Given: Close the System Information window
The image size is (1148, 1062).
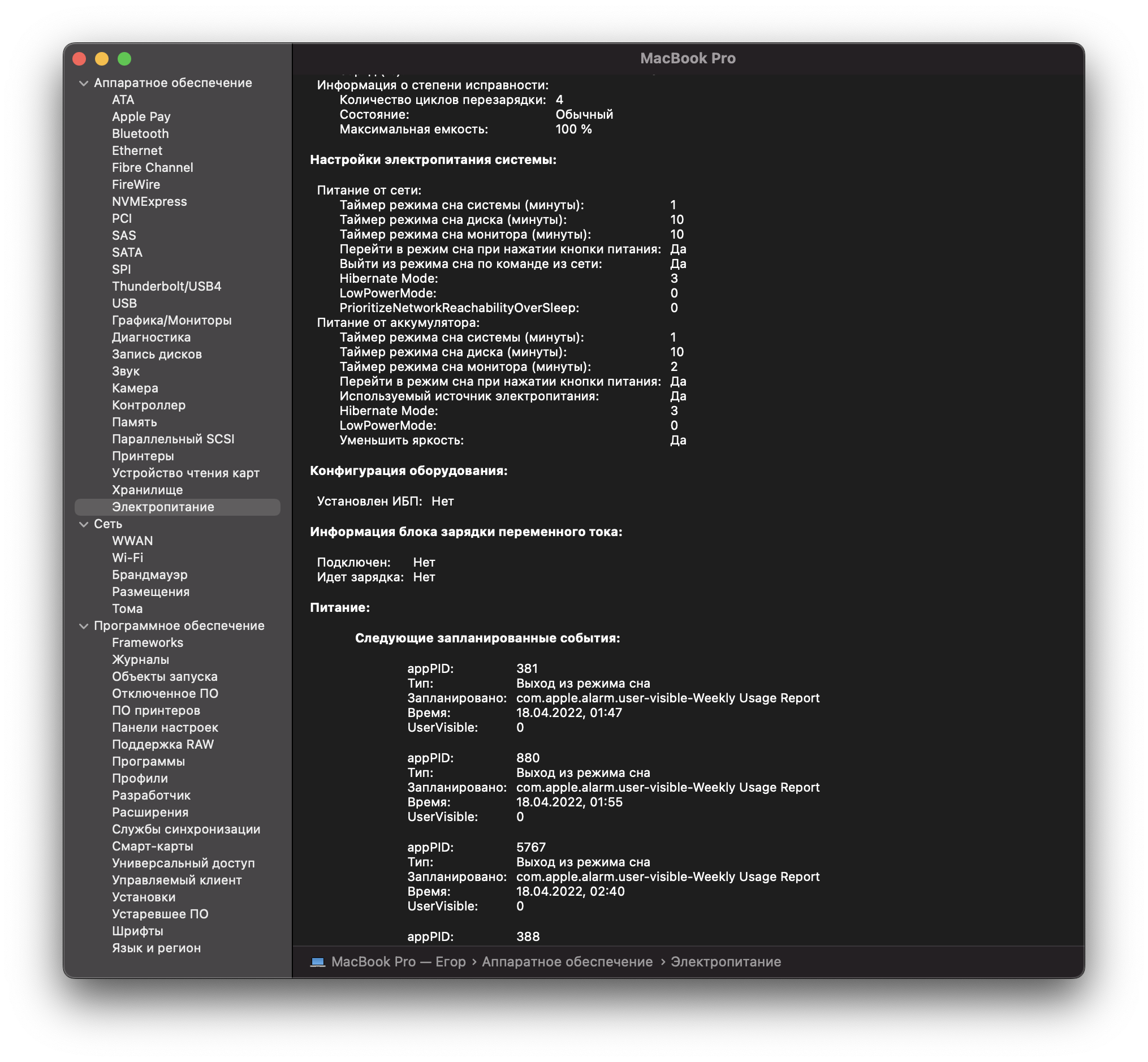Looking at the screenshot, I should click(x=79, y=59).
